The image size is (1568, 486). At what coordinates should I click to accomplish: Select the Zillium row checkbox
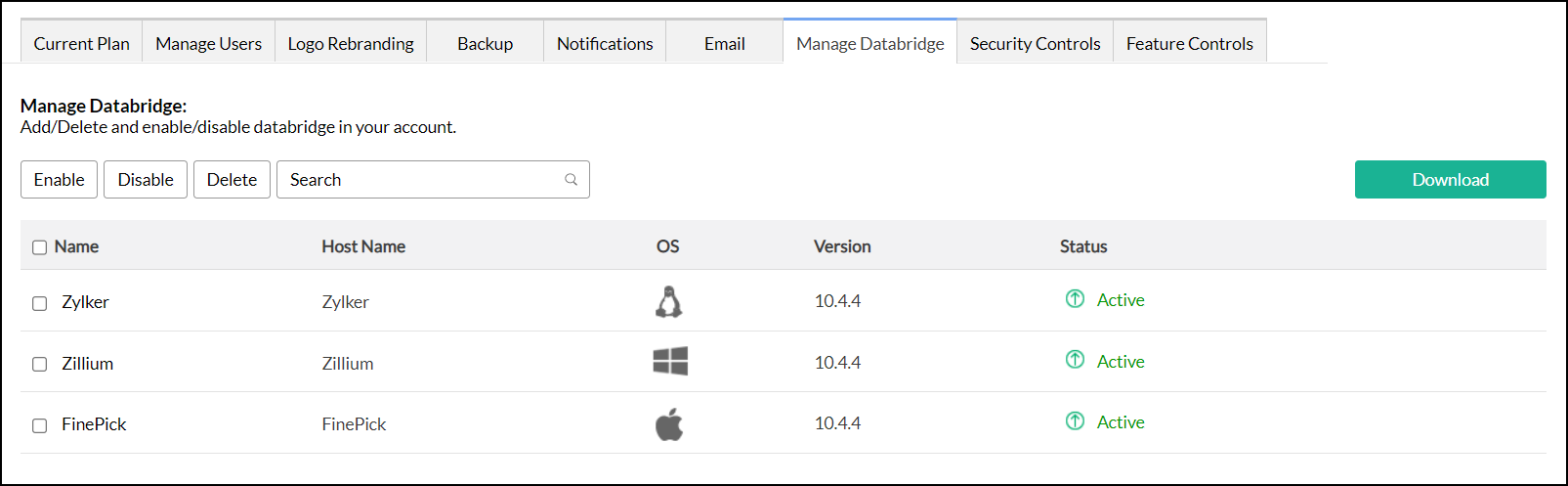pos(40,365)
